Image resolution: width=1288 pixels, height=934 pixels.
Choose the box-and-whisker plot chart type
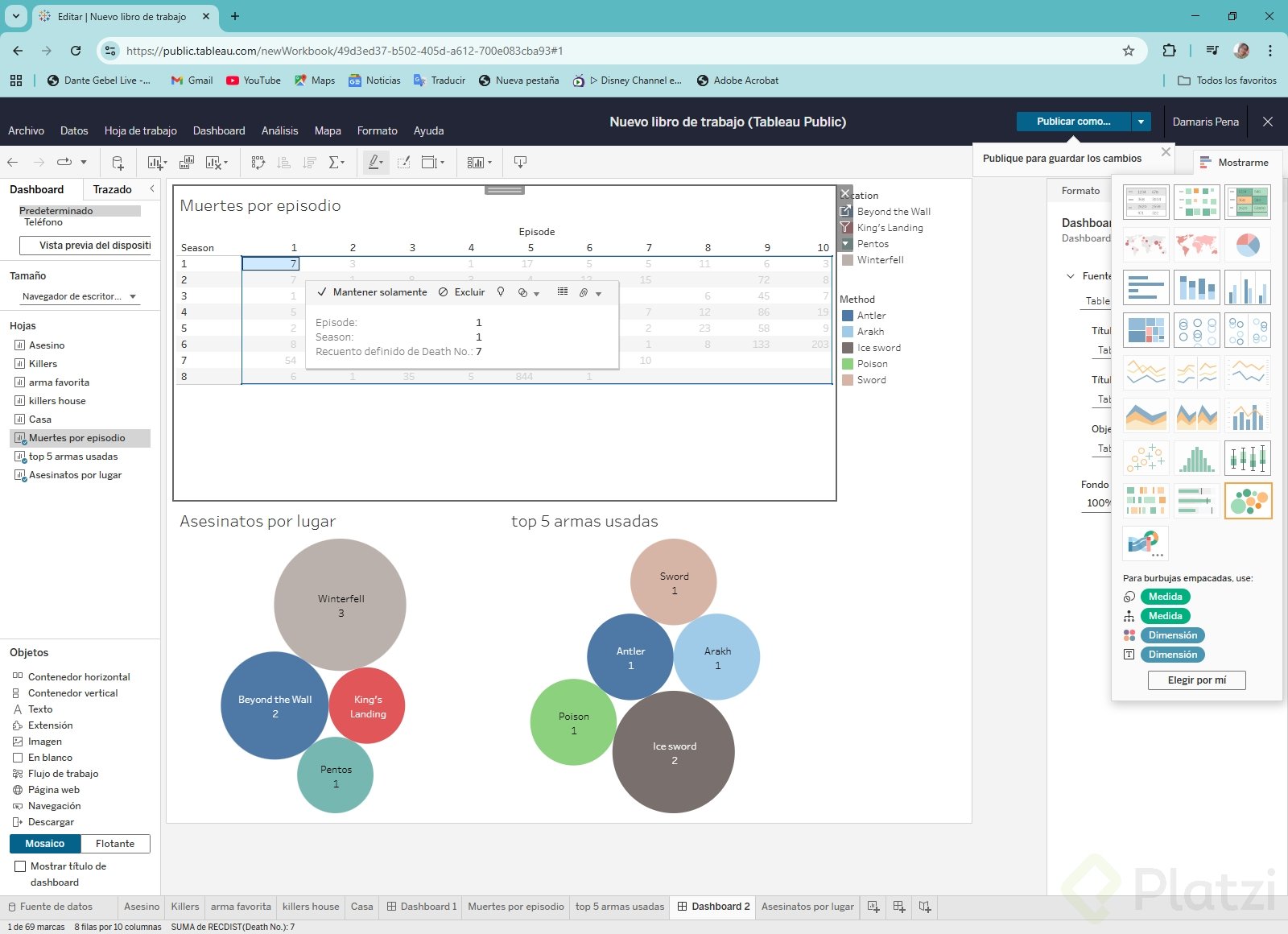point(1248,458)
